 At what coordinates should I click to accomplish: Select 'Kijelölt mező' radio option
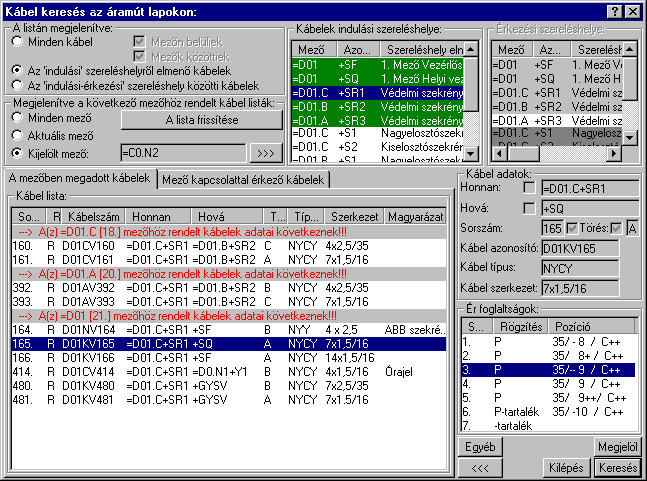tap(17, 153)
